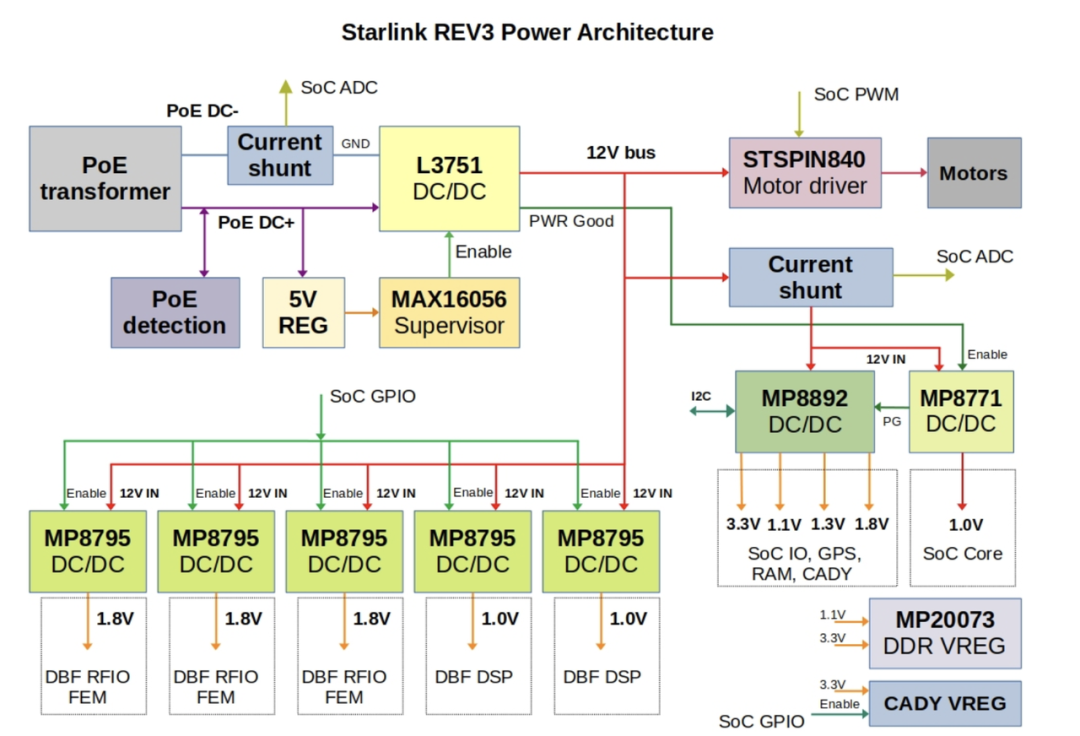1080x736 pixels.
Task: Click the STSPIN840 Motor driver block
Action: pos(804,172)
